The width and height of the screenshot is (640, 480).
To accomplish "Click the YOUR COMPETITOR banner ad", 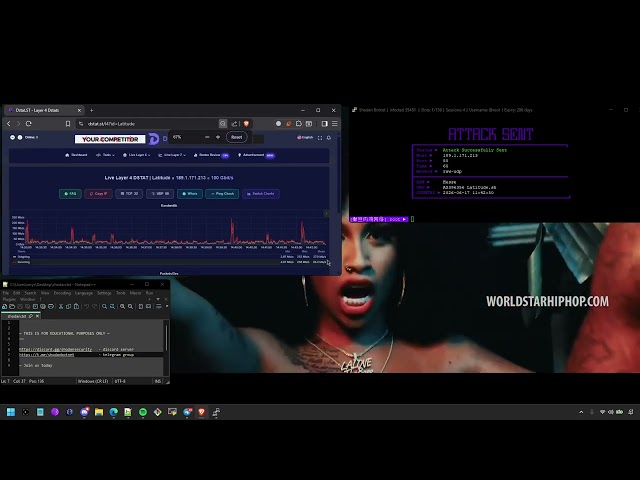I will point(110,139).
